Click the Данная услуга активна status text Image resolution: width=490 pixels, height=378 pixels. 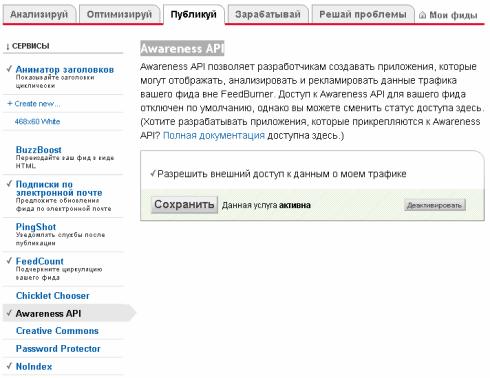tap(266, 205)
